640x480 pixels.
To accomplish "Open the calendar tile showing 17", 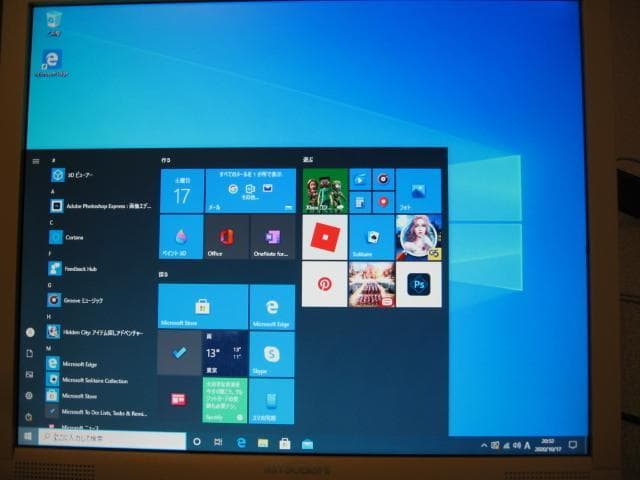I will pyautogui.click(x=182, y=191).
